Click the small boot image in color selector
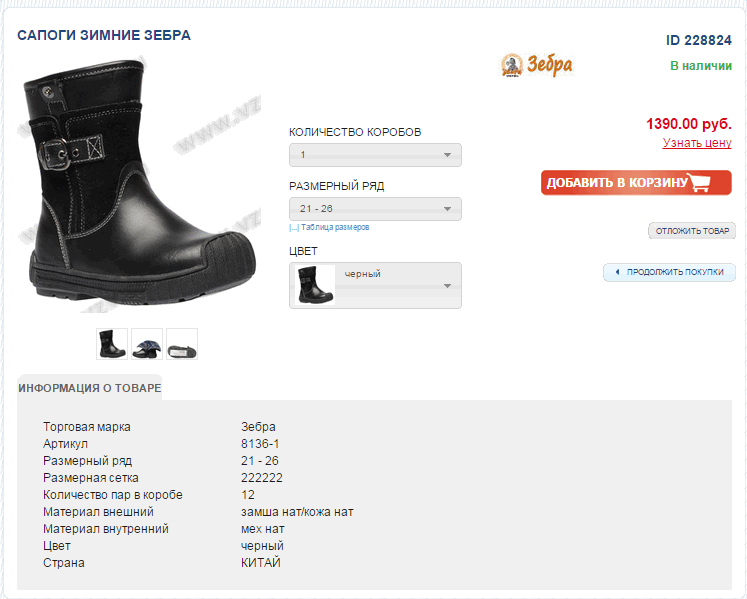The height and width of the screenshot is (599, 747). click(314, 285)
